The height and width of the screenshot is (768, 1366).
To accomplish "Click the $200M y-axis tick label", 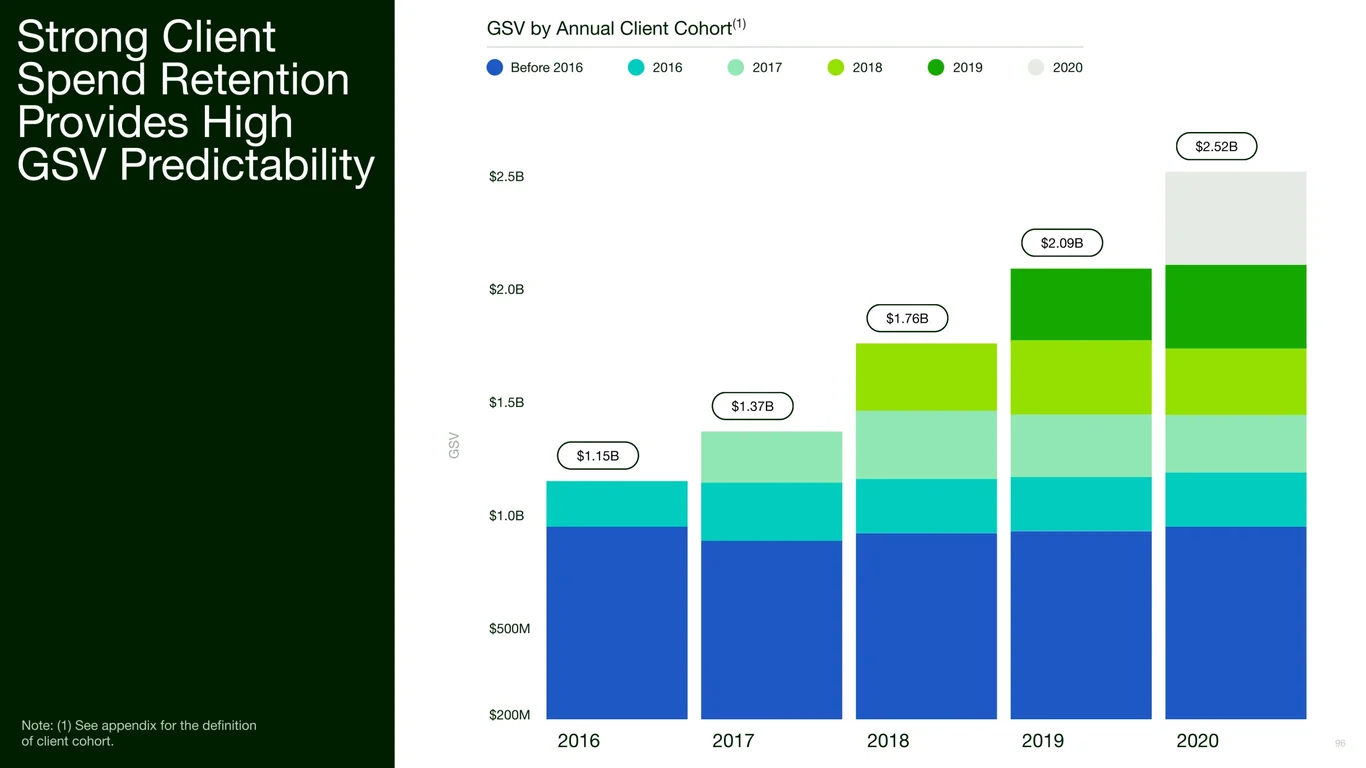I will [509, 715].
